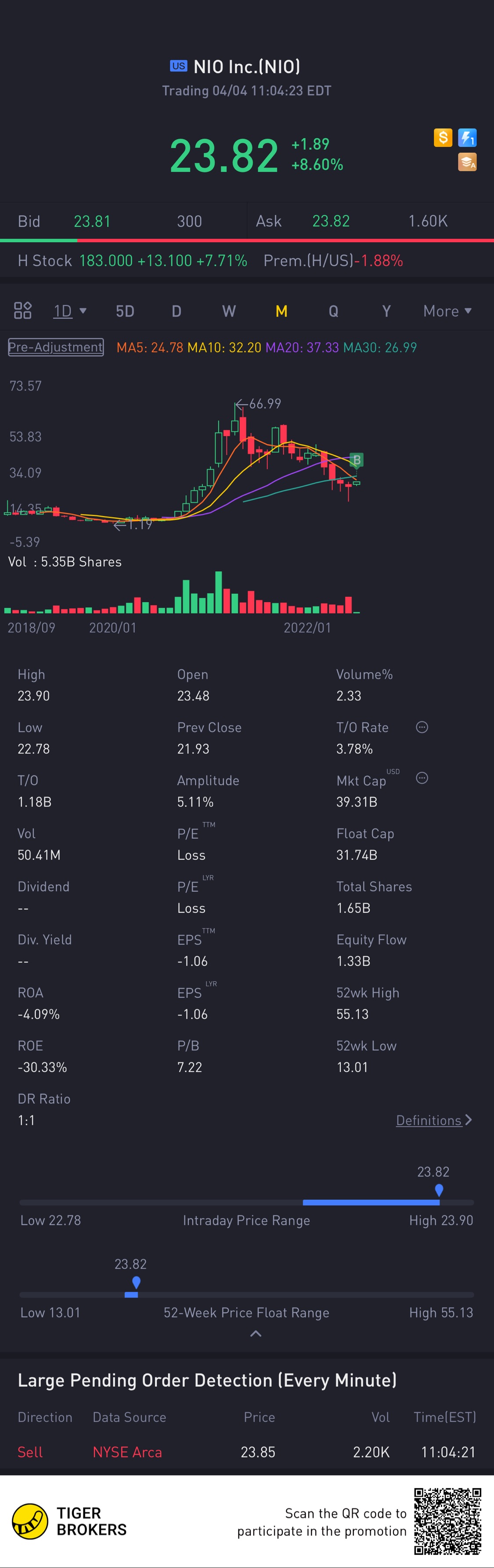
Task: Open the chart grid layout icon
Action: [22, 311]
